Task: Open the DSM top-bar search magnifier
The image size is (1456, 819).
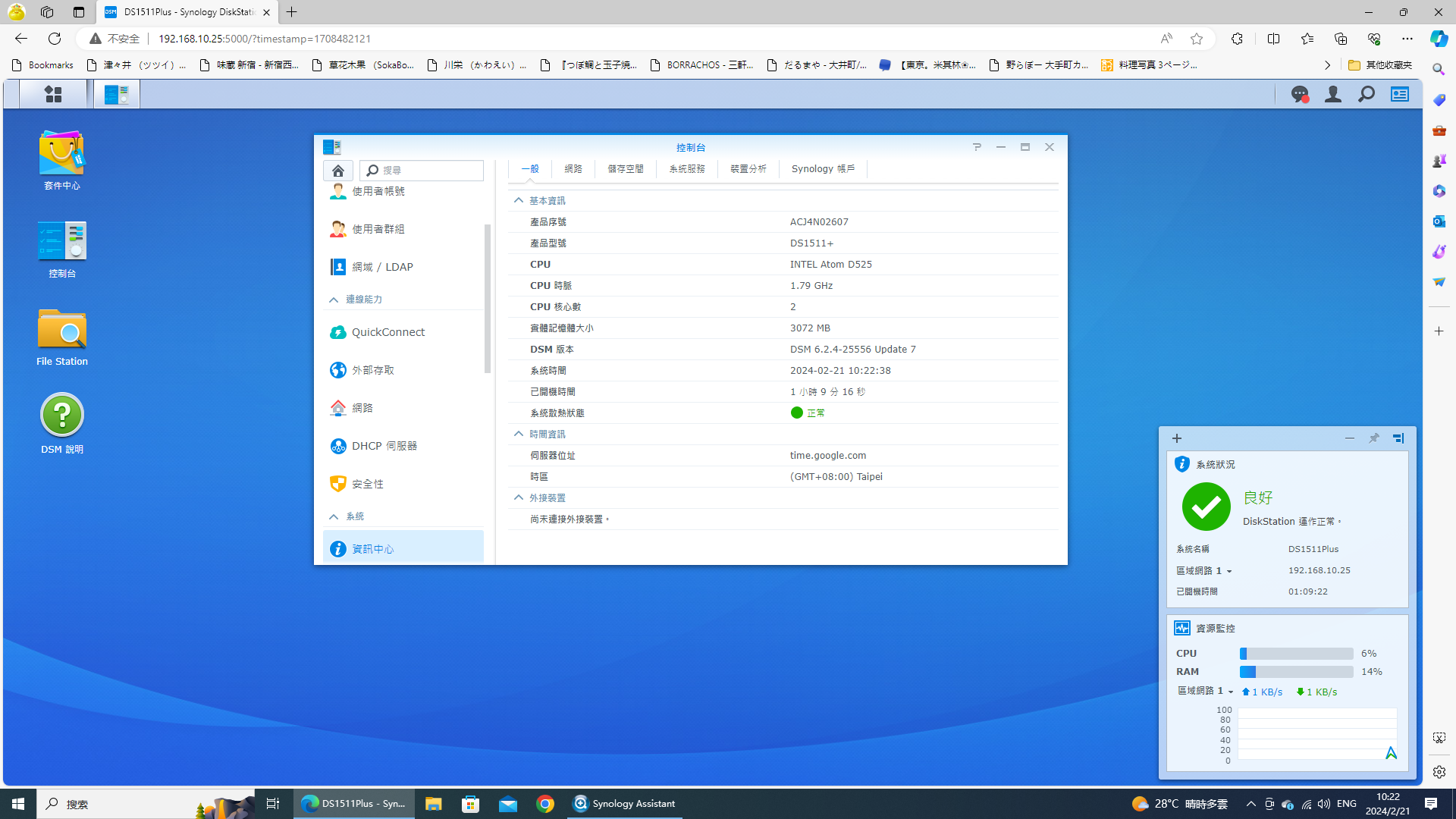Action: 1367,94
